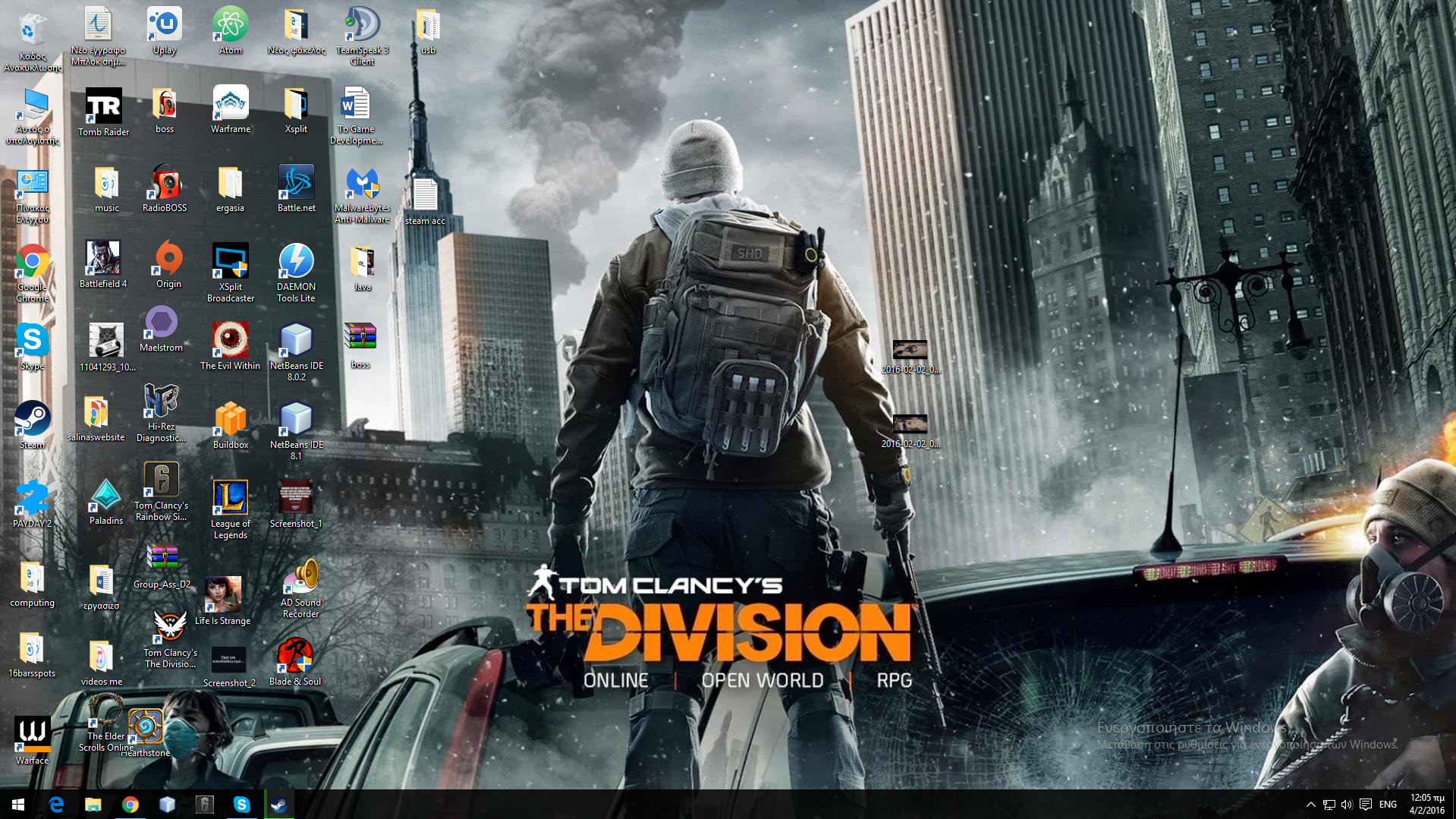
Task: Open the Java folder icon
Action: 362,268
